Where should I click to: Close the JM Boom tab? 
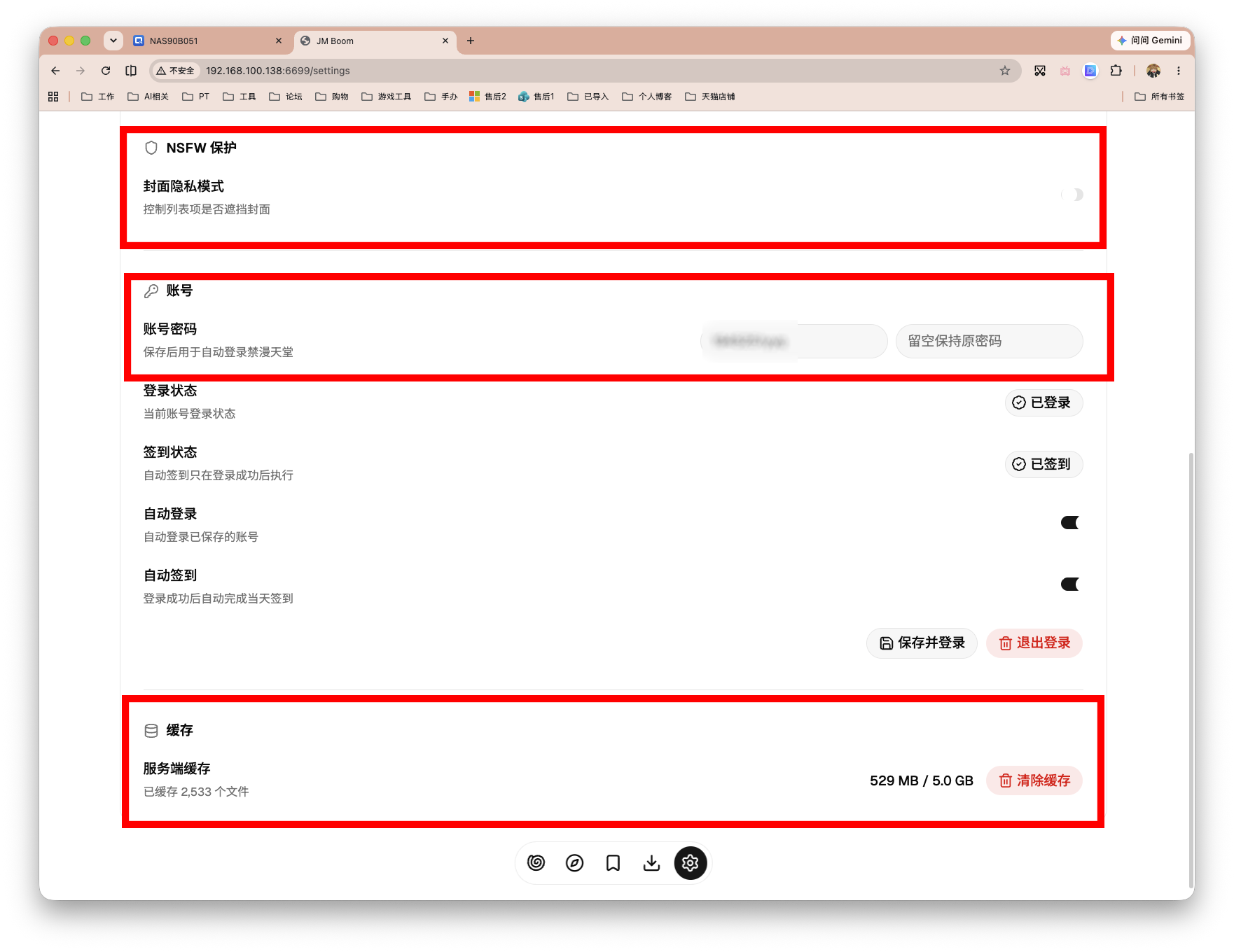point(445,41)
